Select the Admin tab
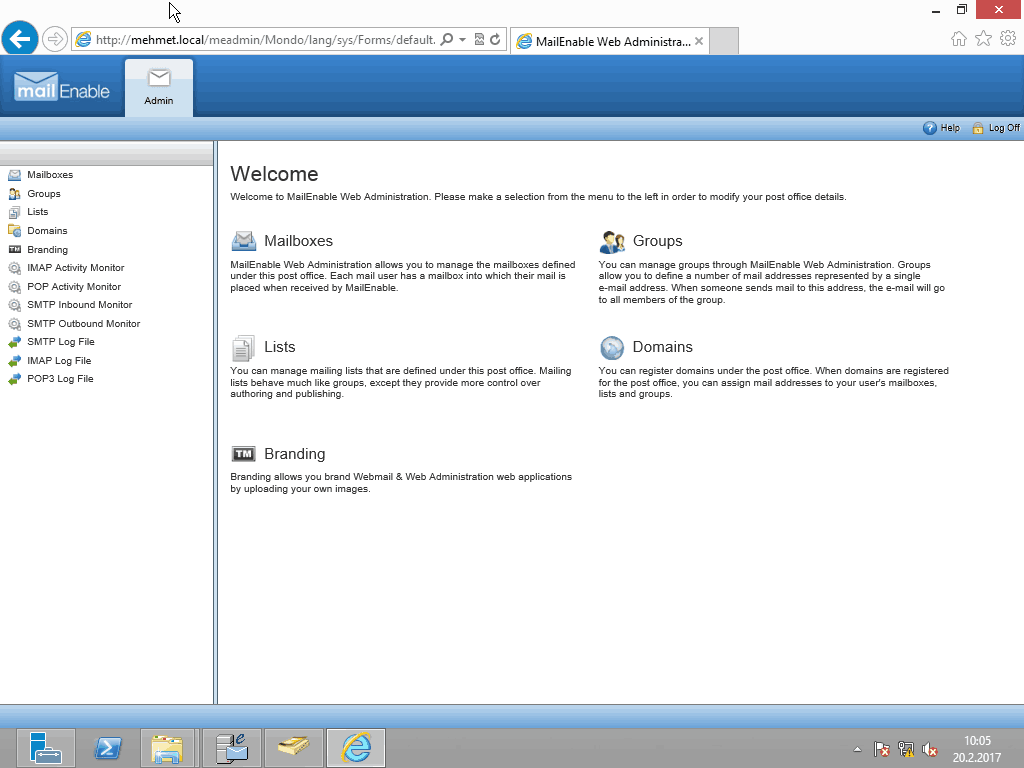This screenshot has width=1024, height=768. coord(159,88)
